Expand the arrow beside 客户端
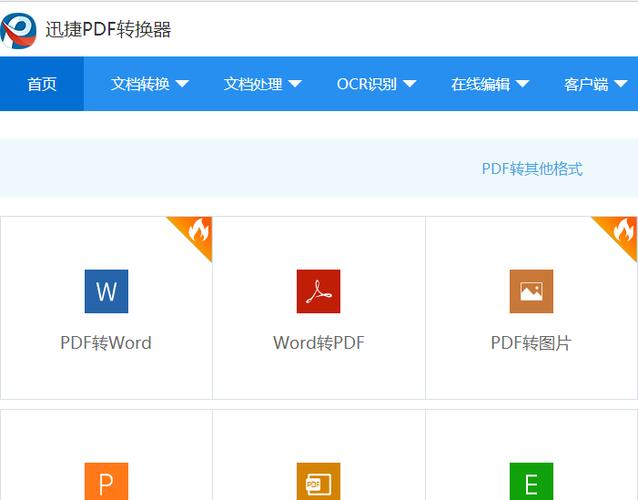 [x=621, y=84]
